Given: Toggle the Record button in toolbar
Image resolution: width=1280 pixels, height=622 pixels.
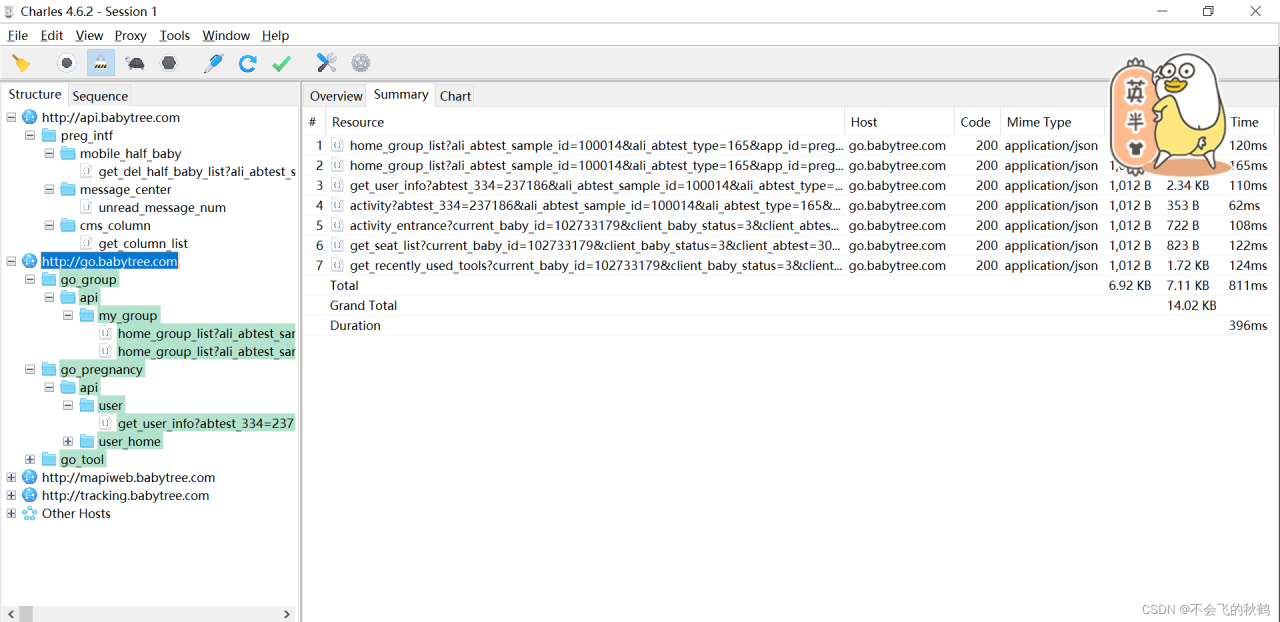Looking at the screenshot, I should tap(67, 63).
